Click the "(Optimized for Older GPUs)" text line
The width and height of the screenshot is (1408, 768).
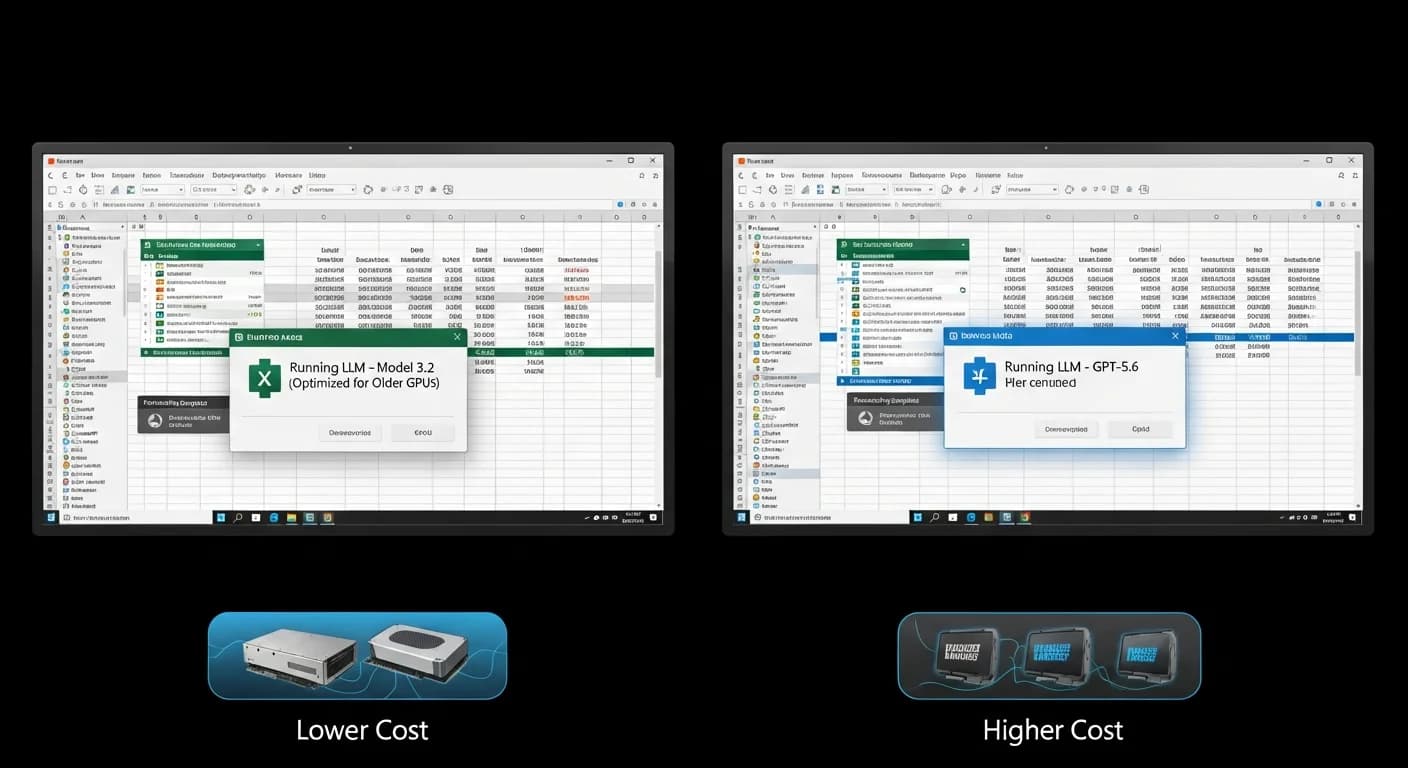[364, 383]
